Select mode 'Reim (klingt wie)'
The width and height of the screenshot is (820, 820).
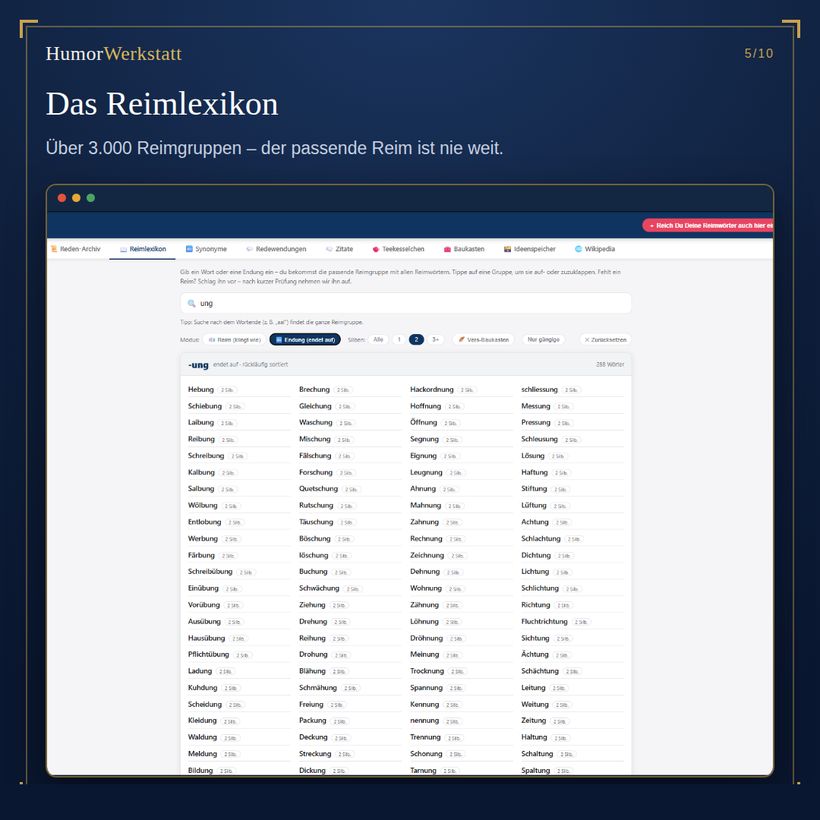click(x=234, y=339)
